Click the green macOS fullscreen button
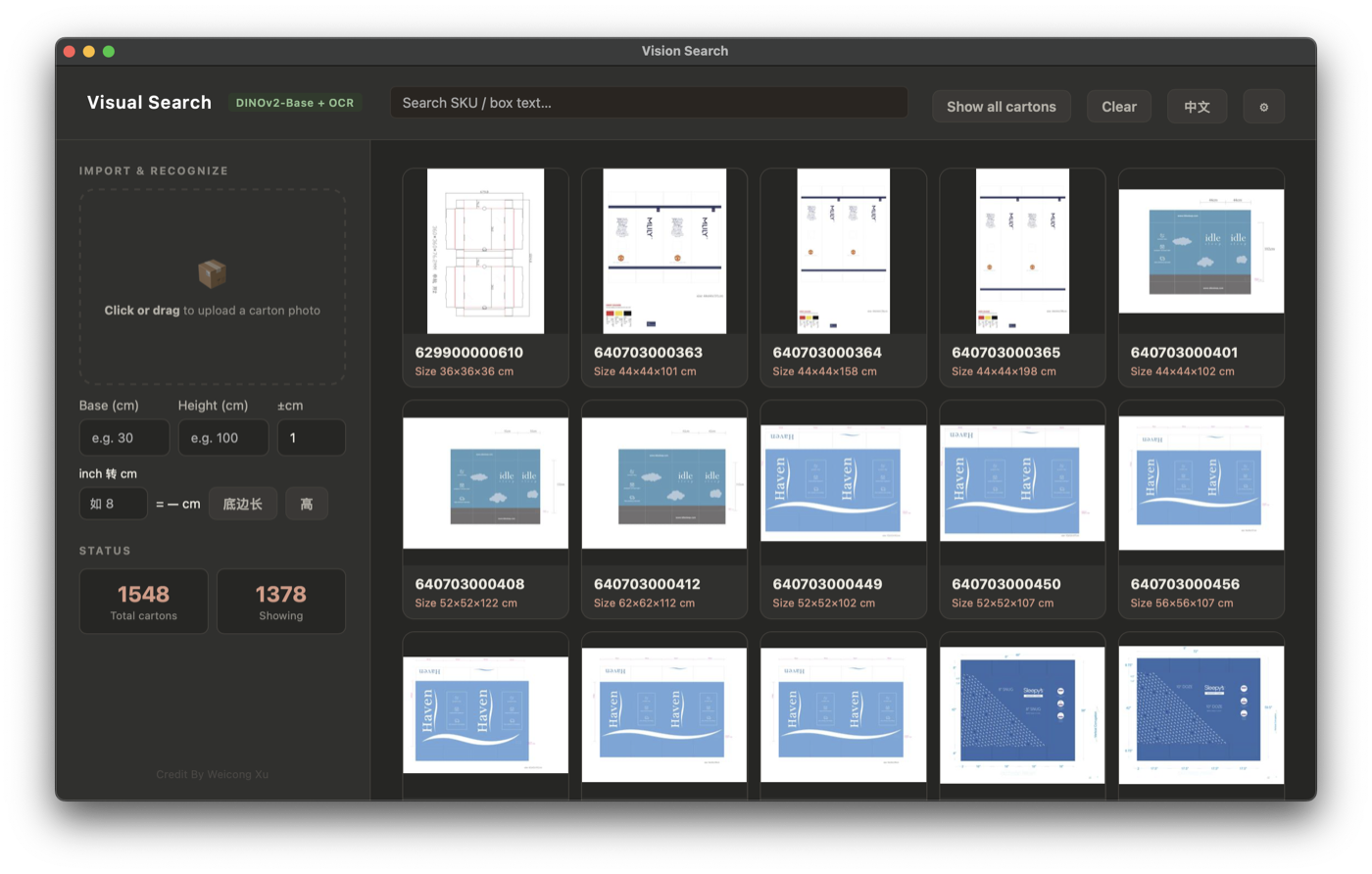 coord(109,51)
